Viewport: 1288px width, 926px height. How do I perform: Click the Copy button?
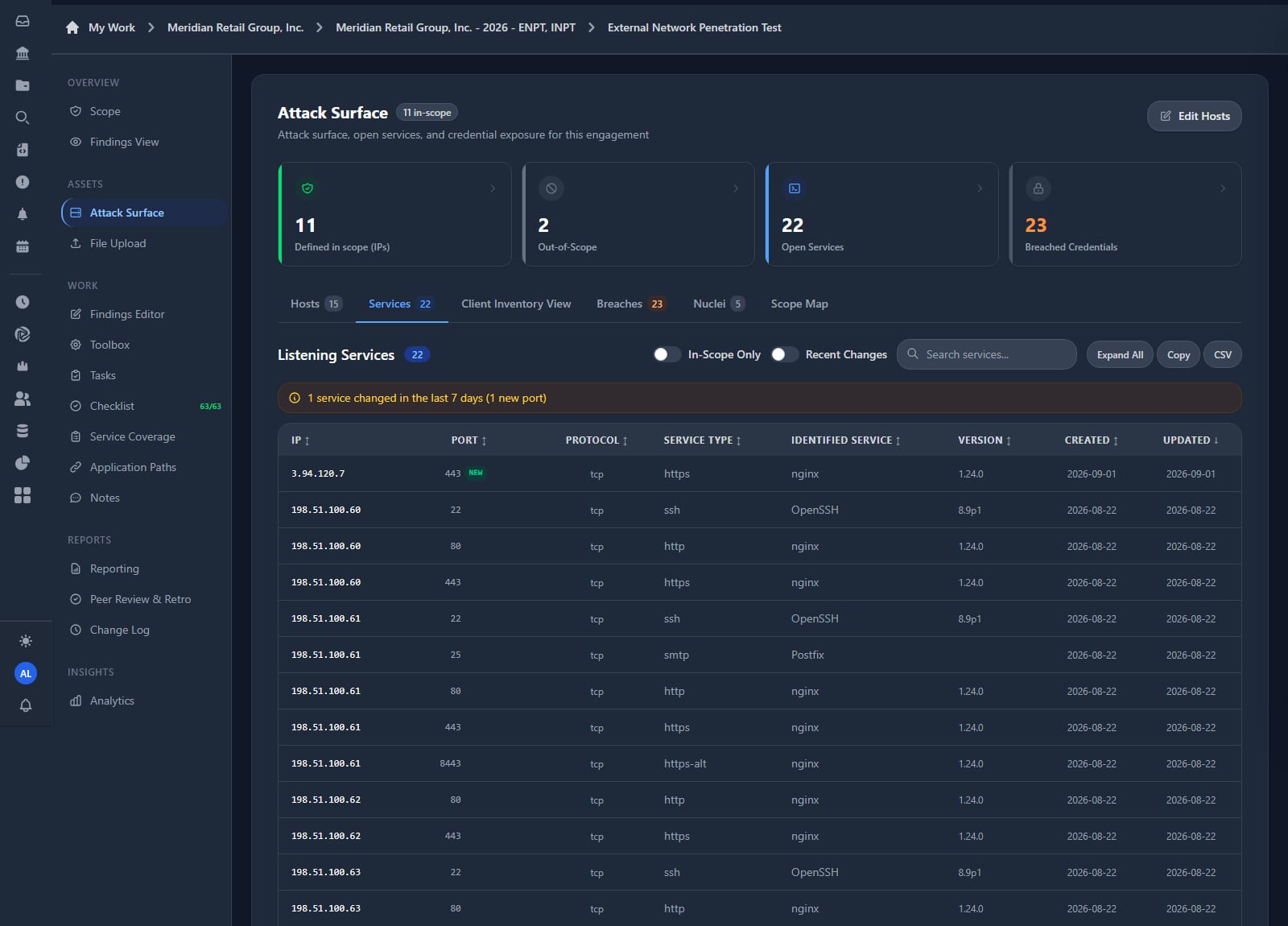point(1179,354)
